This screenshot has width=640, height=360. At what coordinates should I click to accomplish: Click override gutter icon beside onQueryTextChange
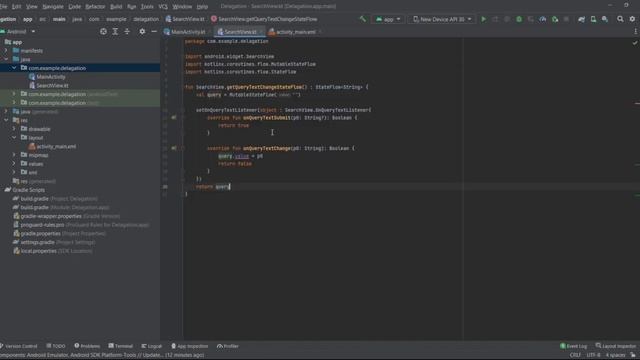click(x=174, y=148)
